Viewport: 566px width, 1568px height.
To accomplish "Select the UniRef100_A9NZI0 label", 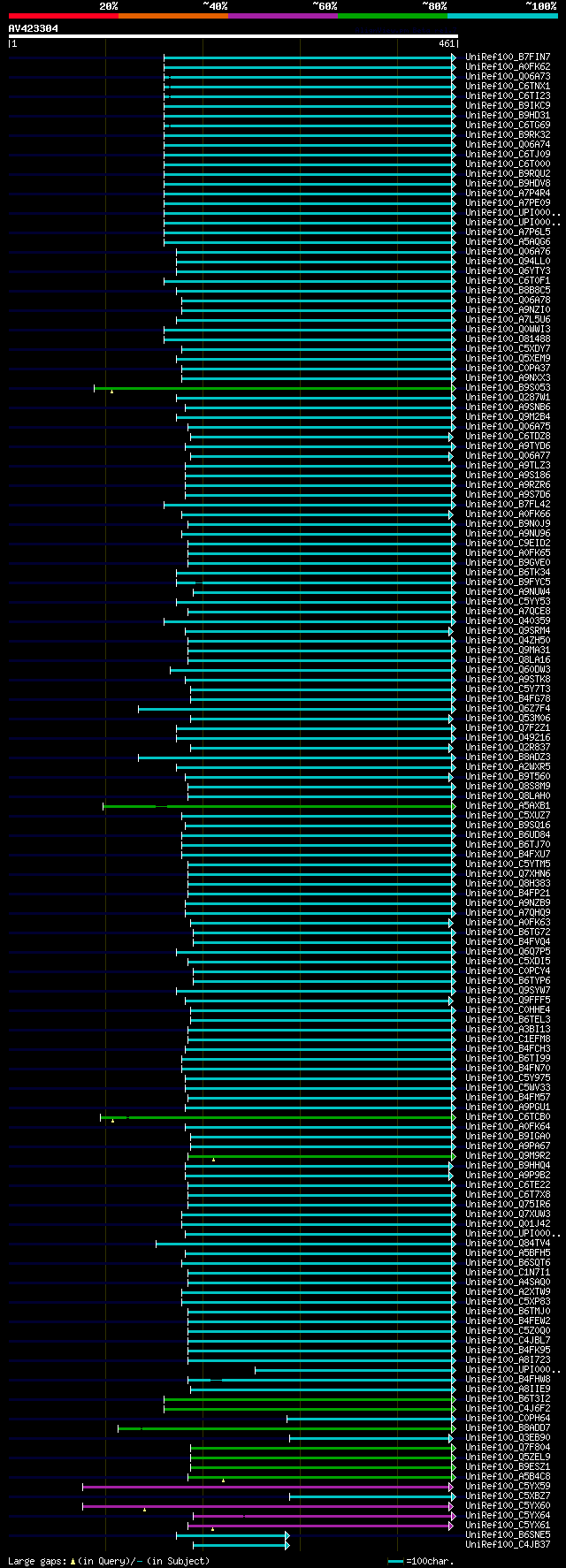I will tap(508, 310).
